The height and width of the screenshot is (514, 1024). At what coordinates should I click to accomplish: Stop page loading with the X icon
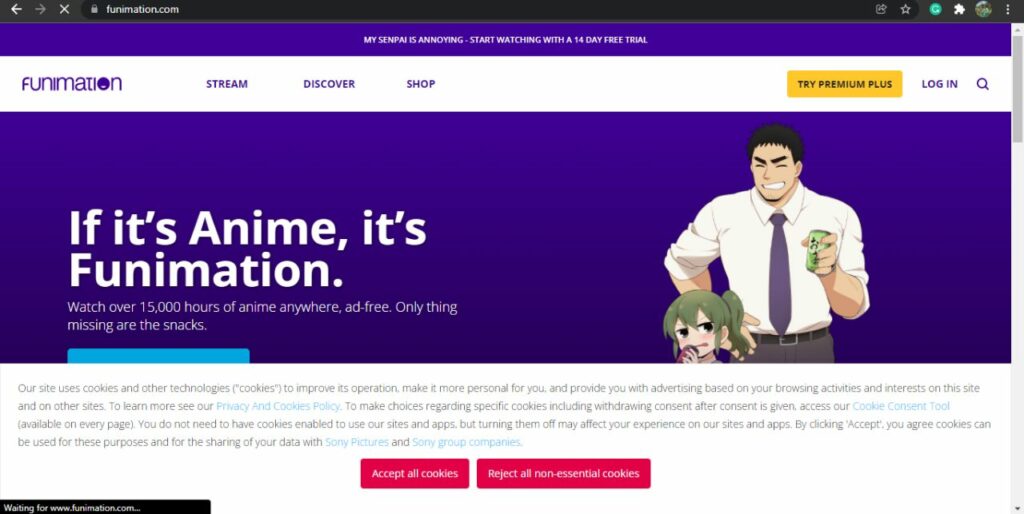click(64, 9)
